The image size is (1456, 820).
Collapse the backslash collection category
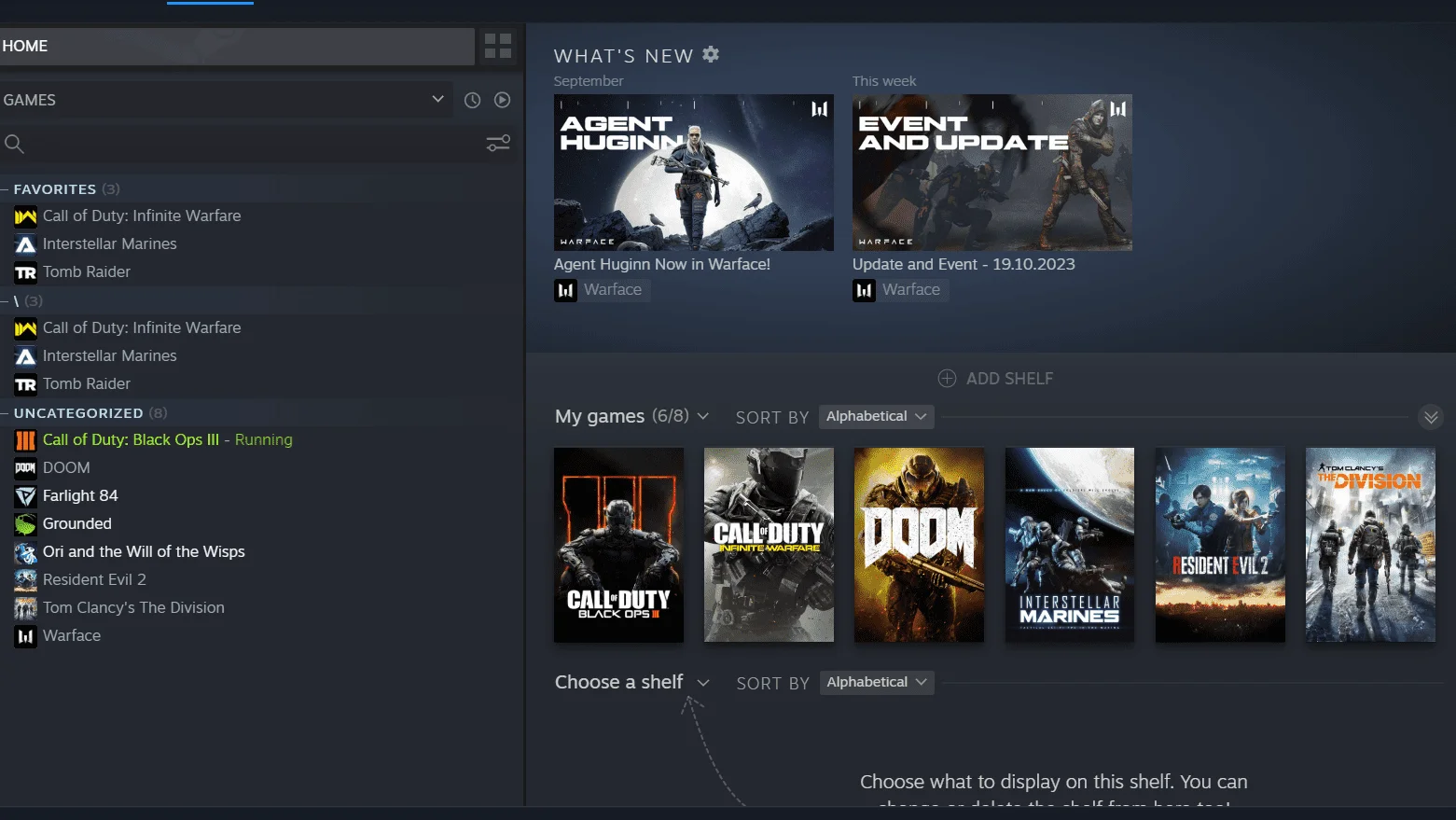tap(5, 301)
